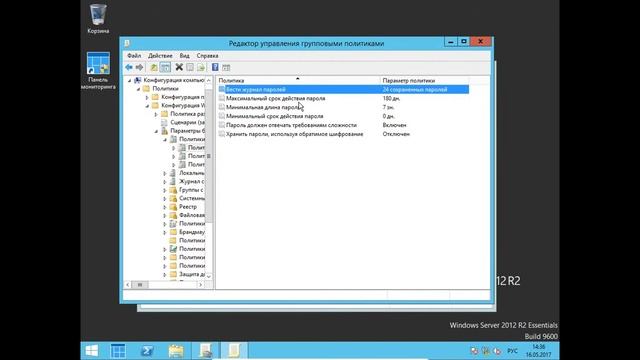The width and height of the screenshot is (640, 360).
Task: Select Хранить пароли, используя обратимое шифрование
Action: [295, 134]
